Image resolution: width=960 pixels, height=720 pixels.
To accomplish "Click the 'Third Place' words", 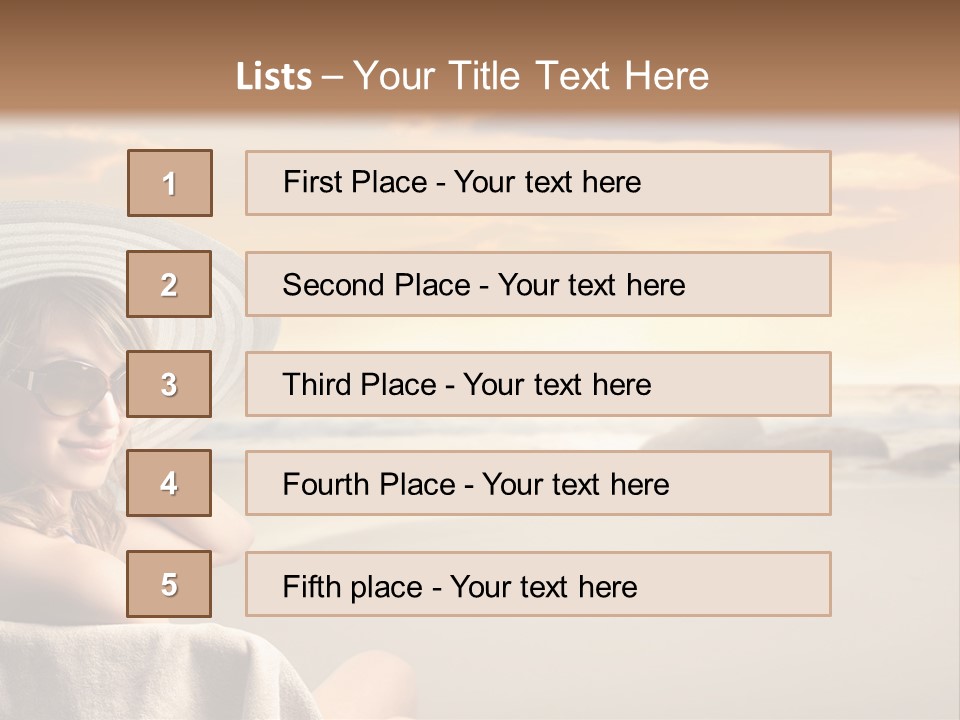I will tap(359, 384).
